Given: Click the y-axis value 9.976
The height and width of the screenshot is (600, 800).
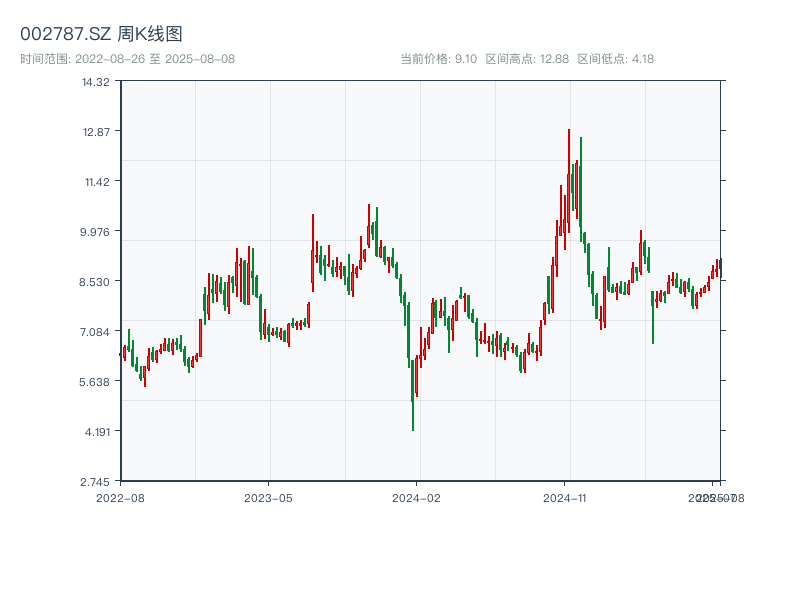Looking at the screenshot, I should coord(95,232).
